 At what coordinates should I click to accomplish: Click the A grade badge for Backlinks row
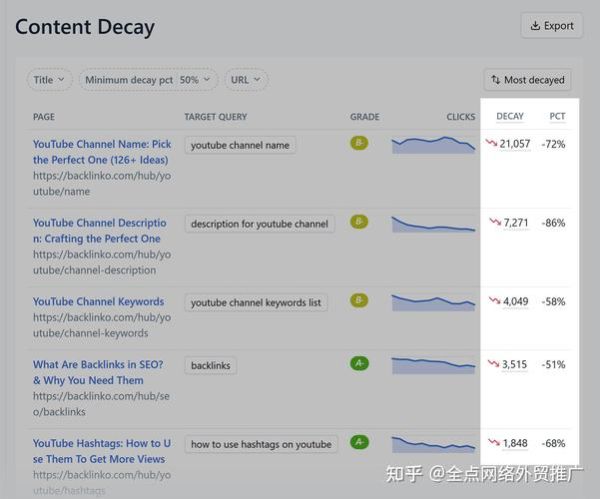[x=359, y=363]
